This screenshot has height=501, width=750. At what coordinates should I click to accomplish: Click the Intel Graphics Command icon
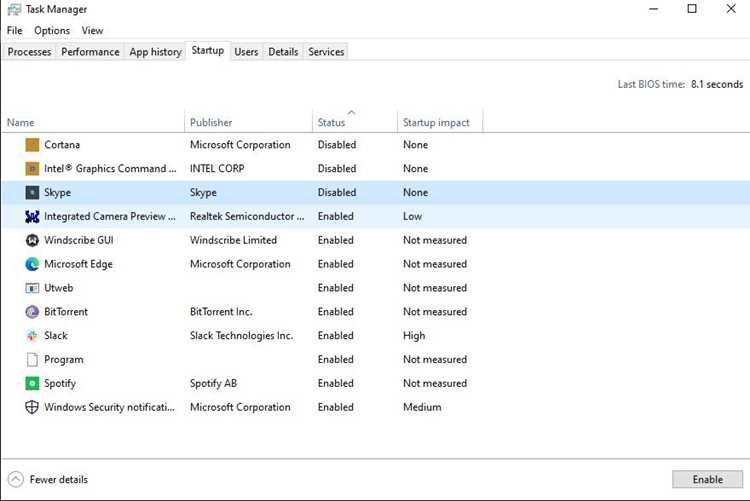tap(32, 168)
